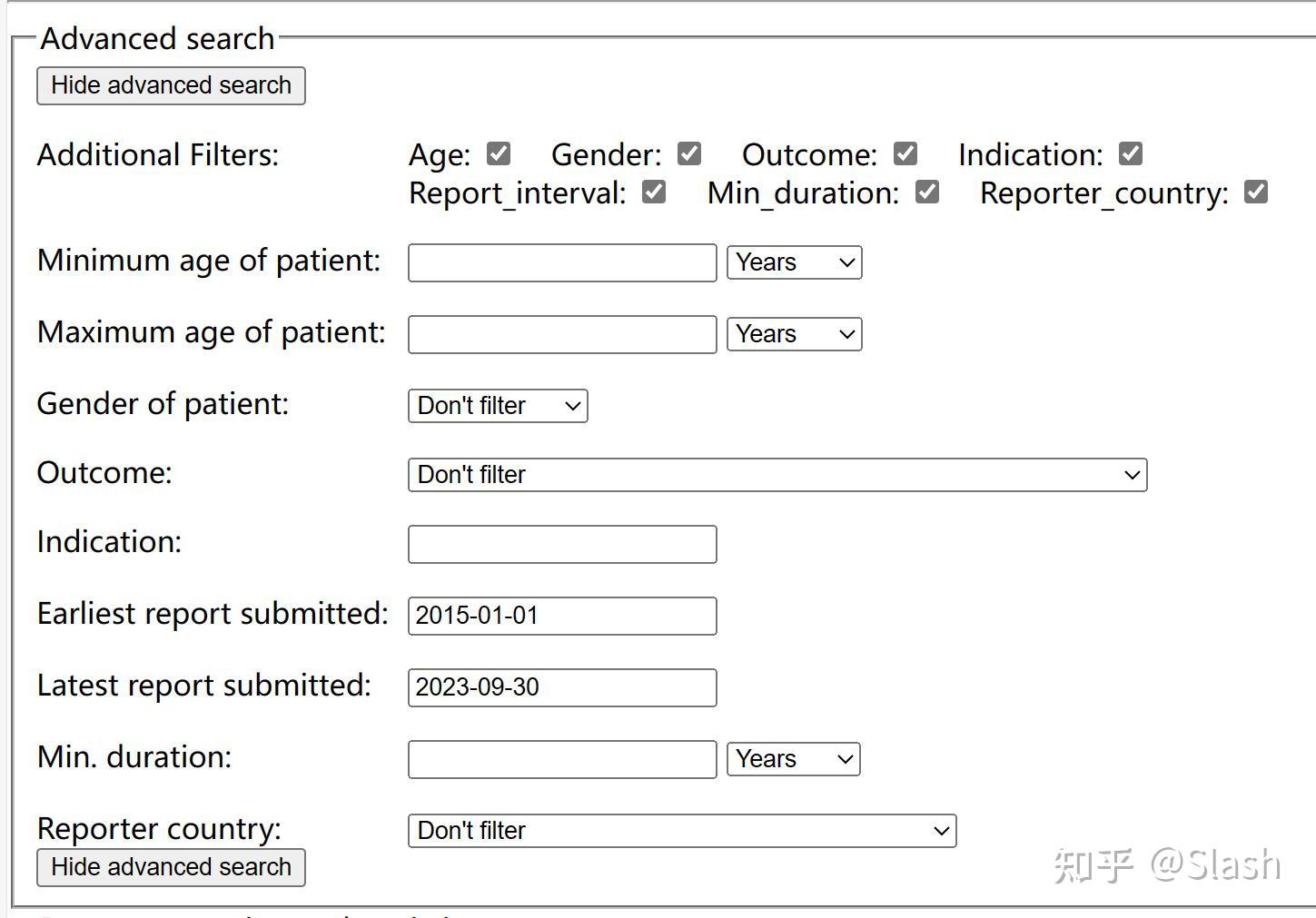Expand the Outcome filter dropdown
The height and width of the screenshot is (918, 1316).
pyautogui.click(x=777, y=475)
